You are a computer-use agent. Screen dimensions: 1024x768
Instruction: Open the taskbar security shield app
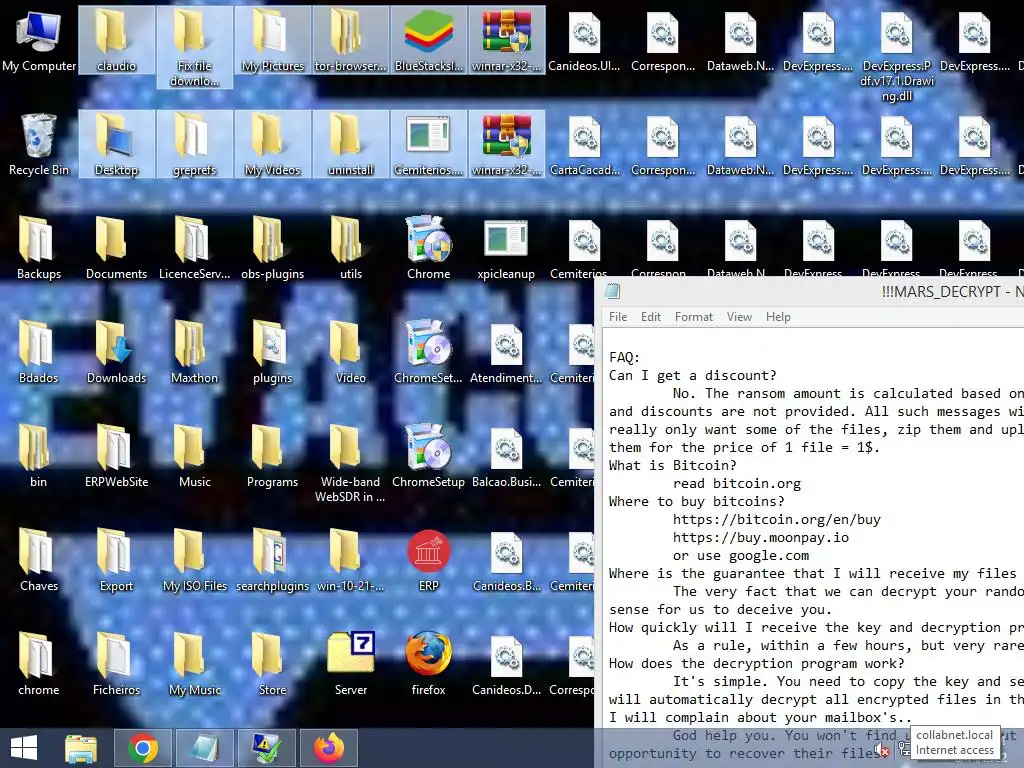(x=266, y=748)
